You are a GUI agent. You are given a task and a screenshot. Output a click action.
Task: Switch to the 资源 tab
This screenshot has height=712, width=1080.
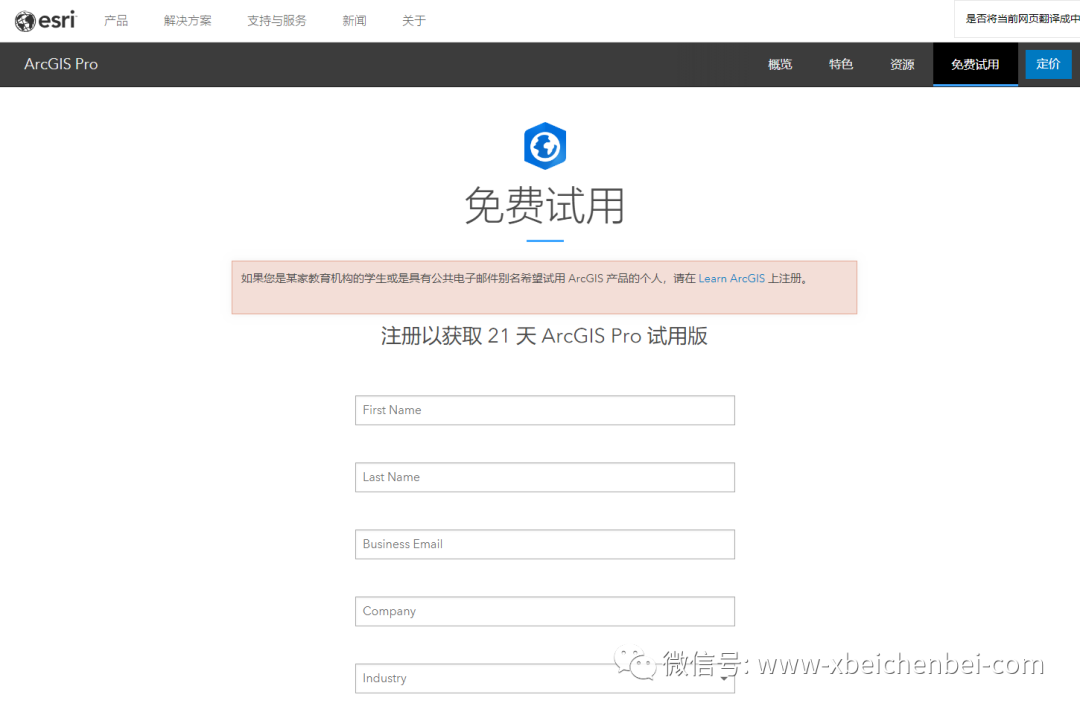[902, 64]
